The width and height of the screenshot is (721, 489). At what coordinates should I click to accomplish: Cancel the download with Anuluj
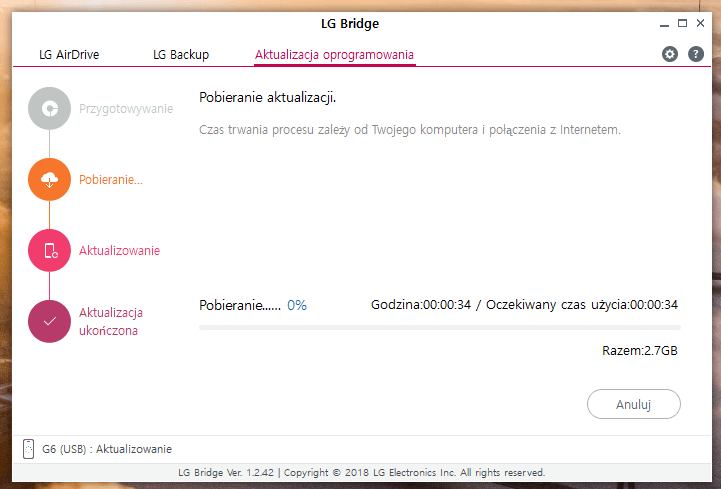(x=634, y=404)
